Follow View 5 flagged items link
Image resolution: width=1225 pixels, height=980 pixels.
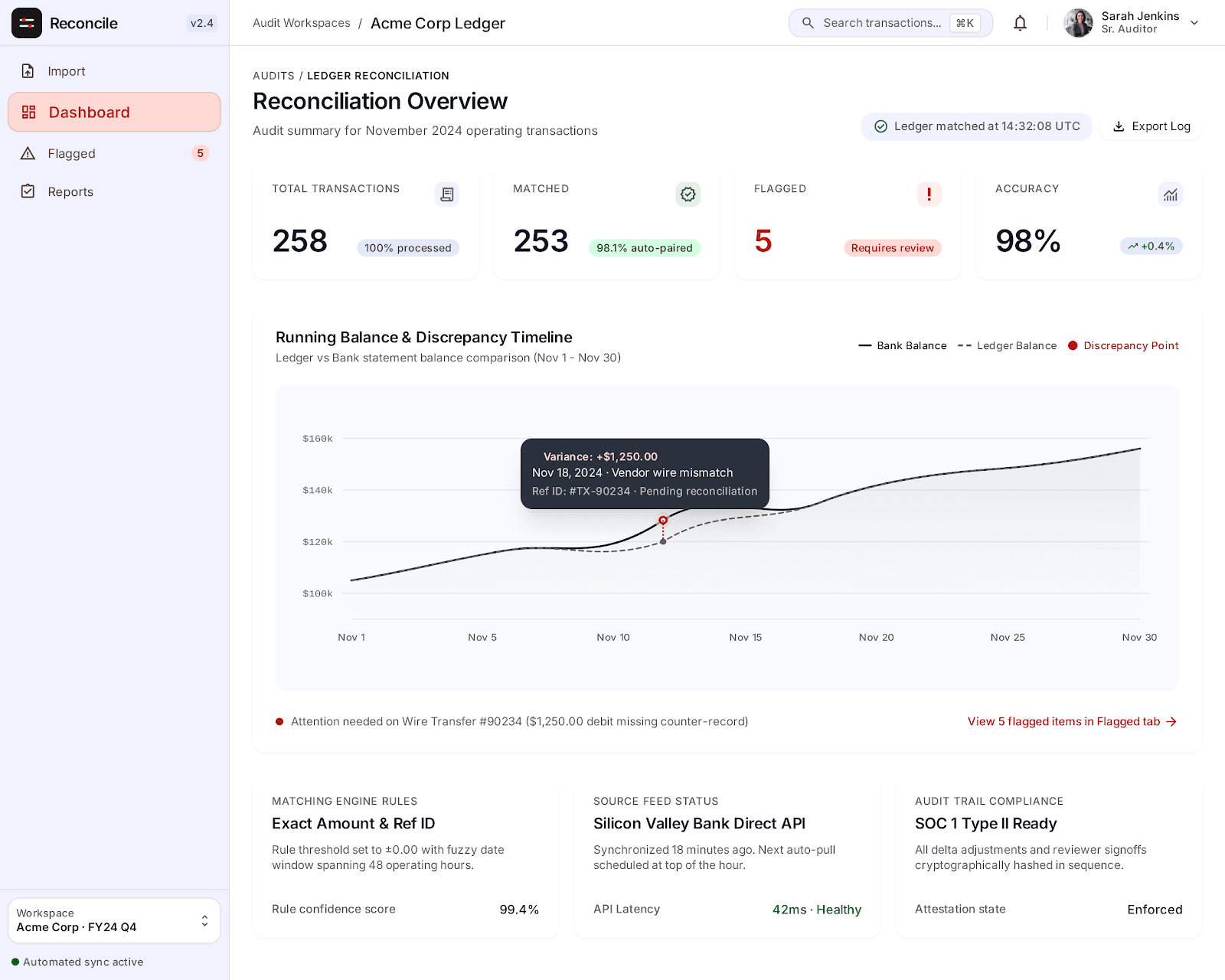[1072, 721]
